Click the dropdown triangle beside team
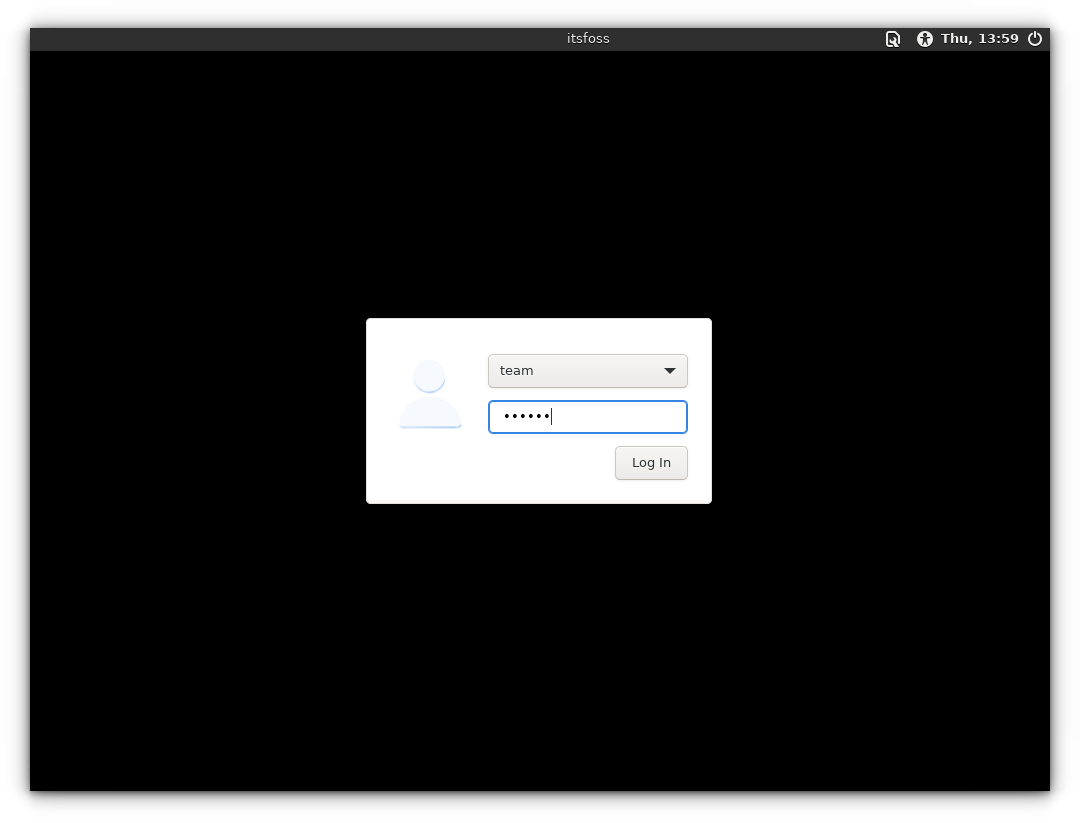 pos(669,370)
